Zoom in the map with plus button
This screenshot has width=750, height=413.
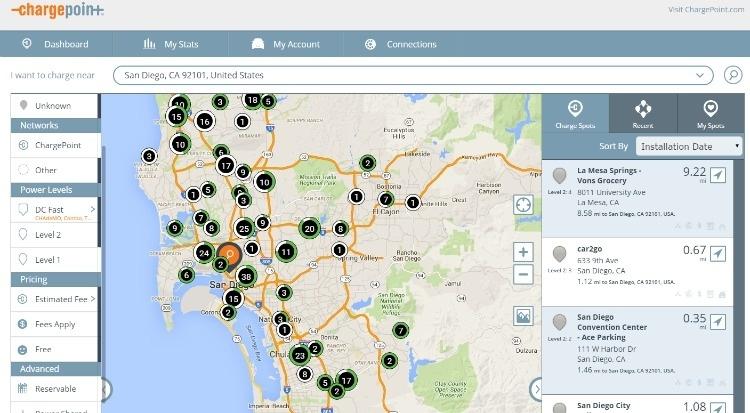[x=523, y=252]
